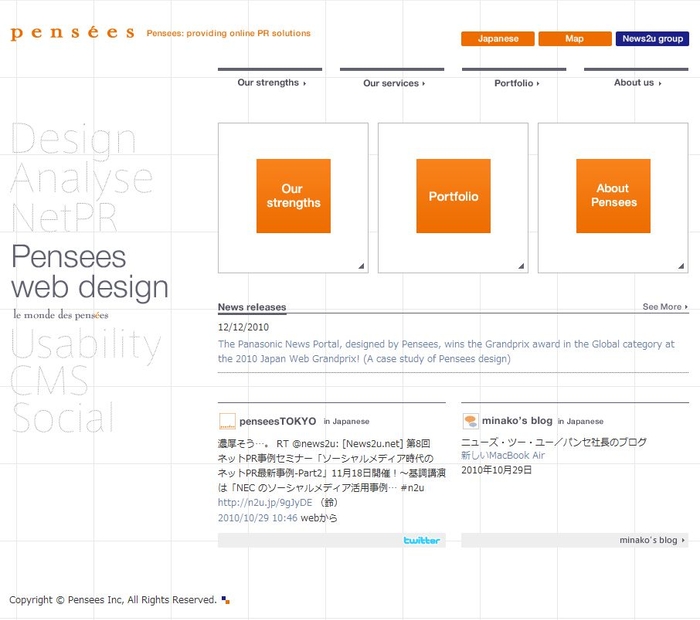Click the Pensees logo in header
This screenshot has width=700, height=620.
72,33
